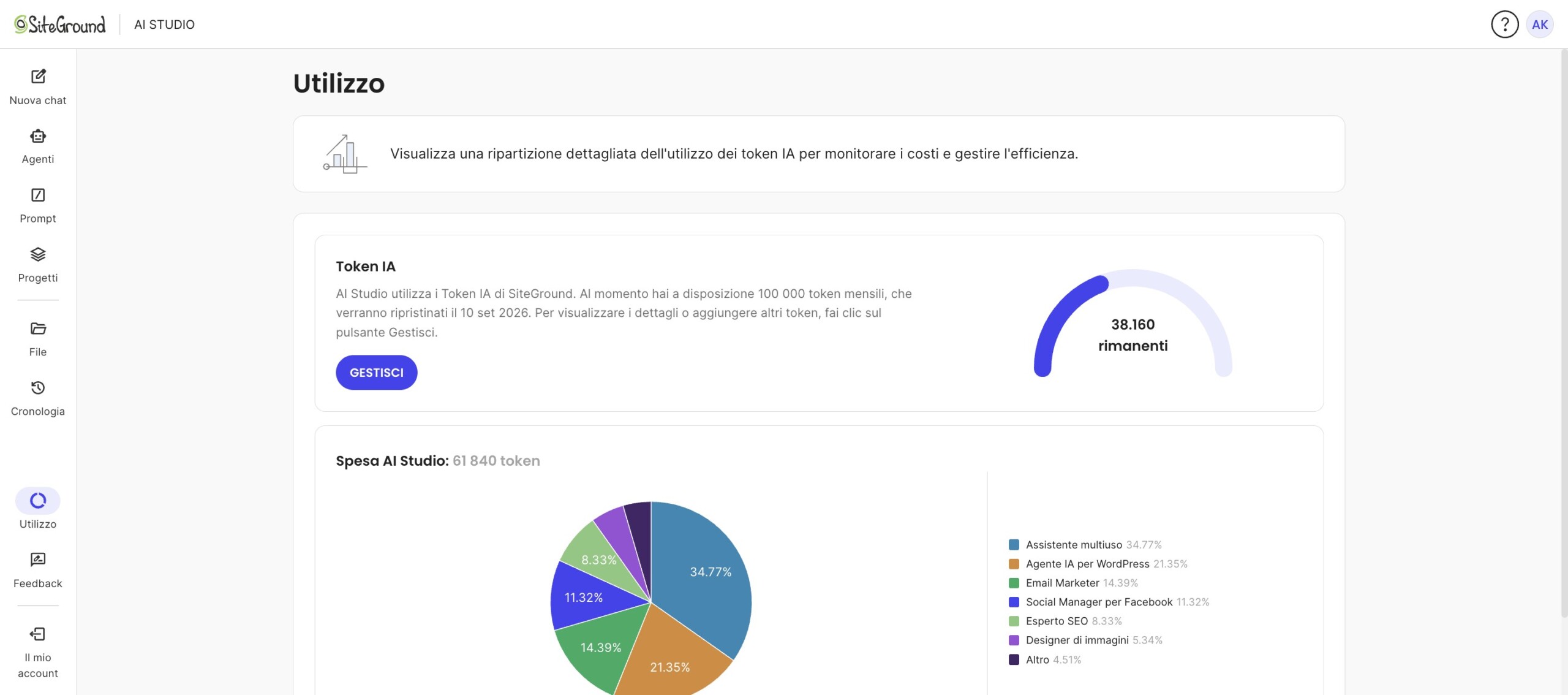Click the Token IA heading
1568x695 pixels.
coord(366,267)
